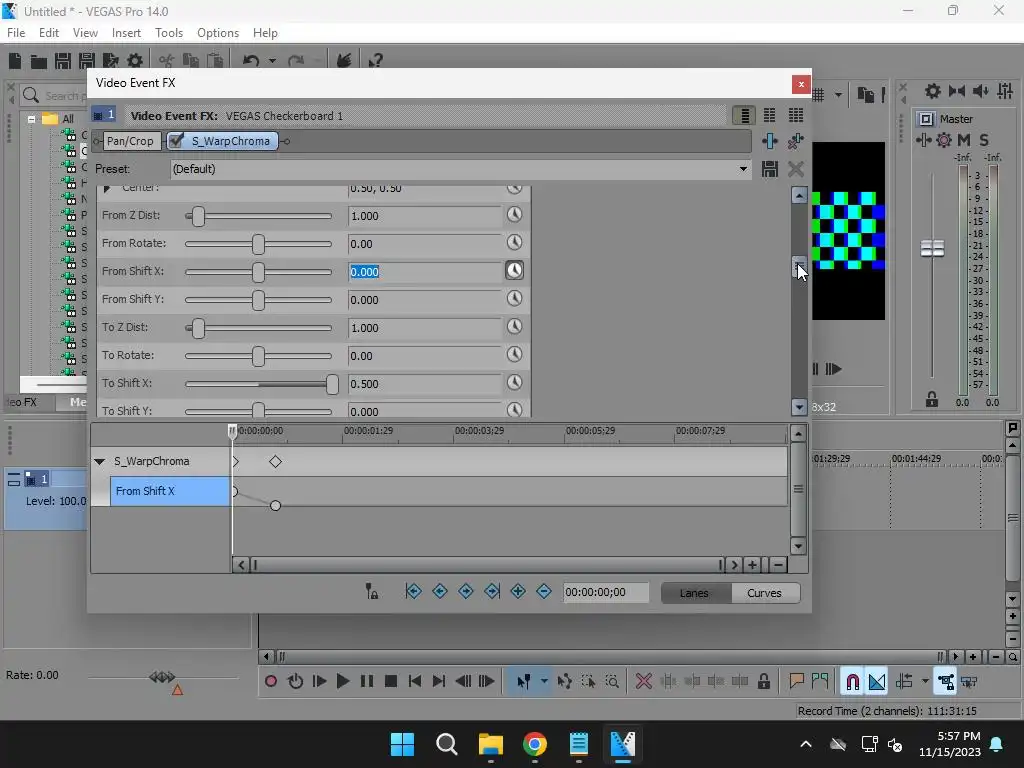Viewport: 1024px width, 768px height.
Task: Toggle Automatic Crossfades icon
Action: pos(877,681)
